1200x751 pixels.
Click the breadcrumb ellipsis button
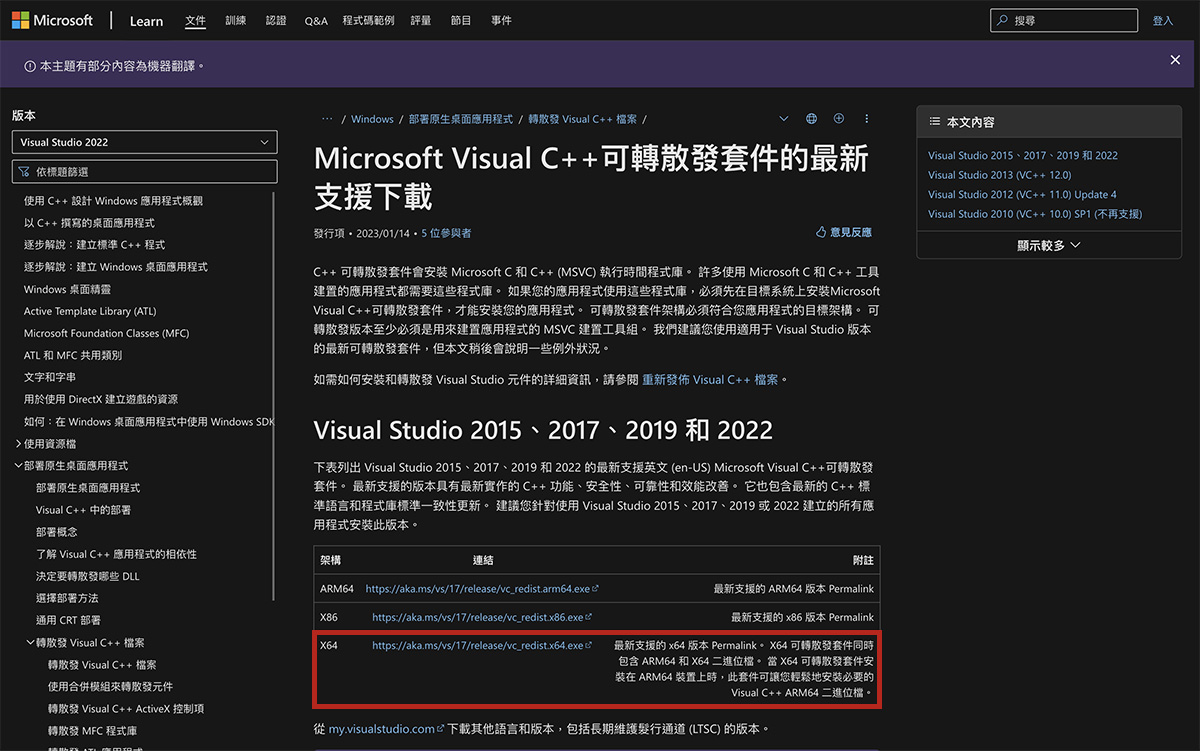(x=326, y=118)
